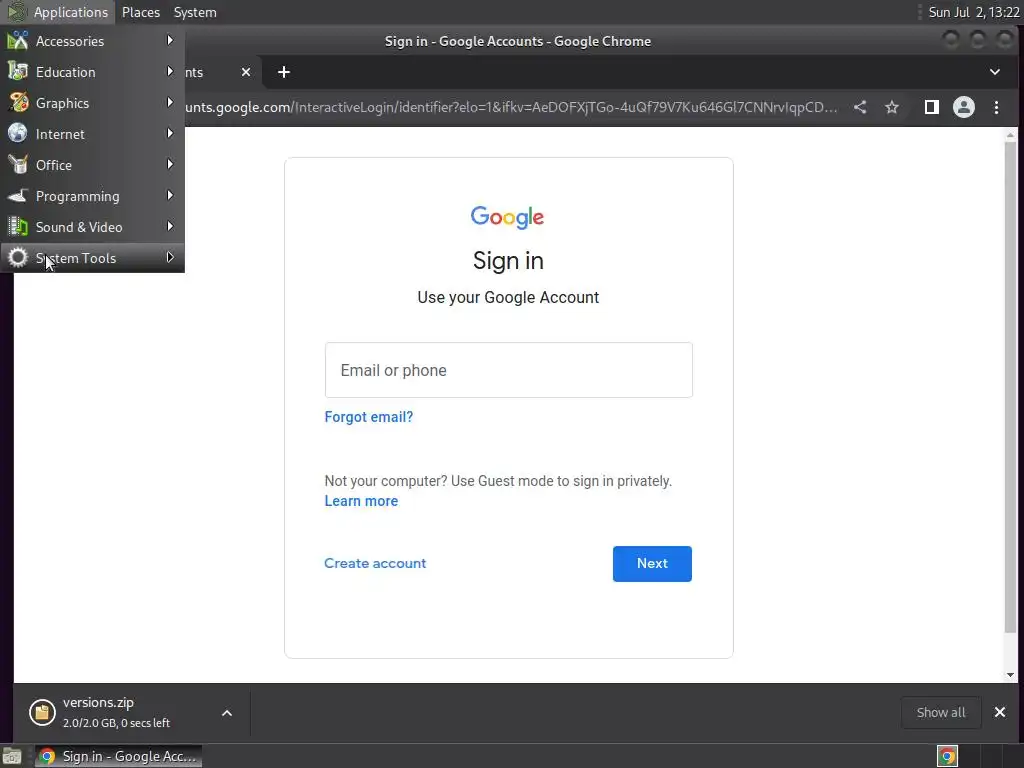
Task: Open the Chrome three-dot menu
Action: click(996, 107)
